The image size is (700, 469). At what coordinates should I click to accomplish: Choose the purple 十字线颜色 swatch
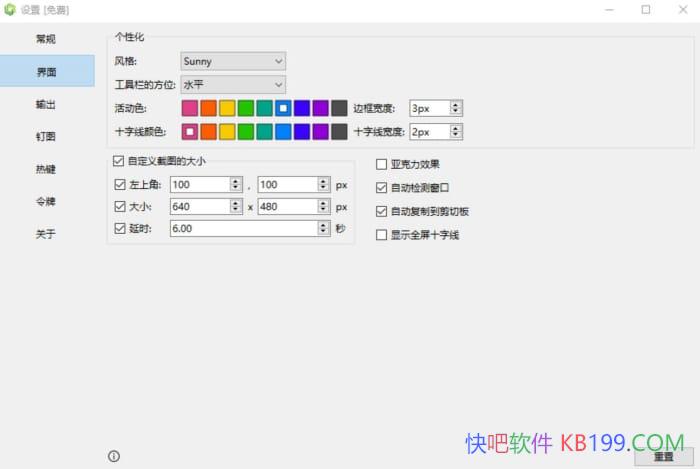tap(321, 132)
